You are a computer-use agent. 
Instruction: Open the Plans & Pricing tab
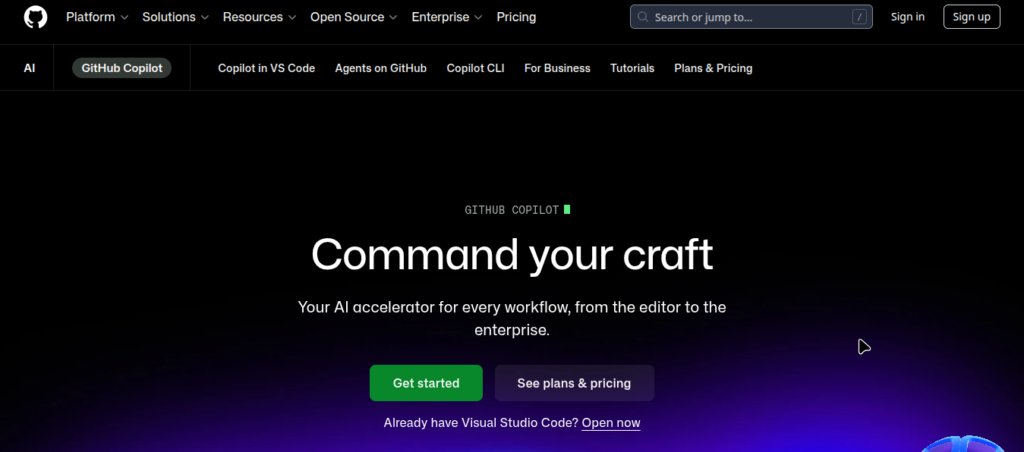[x=713, y=68]
